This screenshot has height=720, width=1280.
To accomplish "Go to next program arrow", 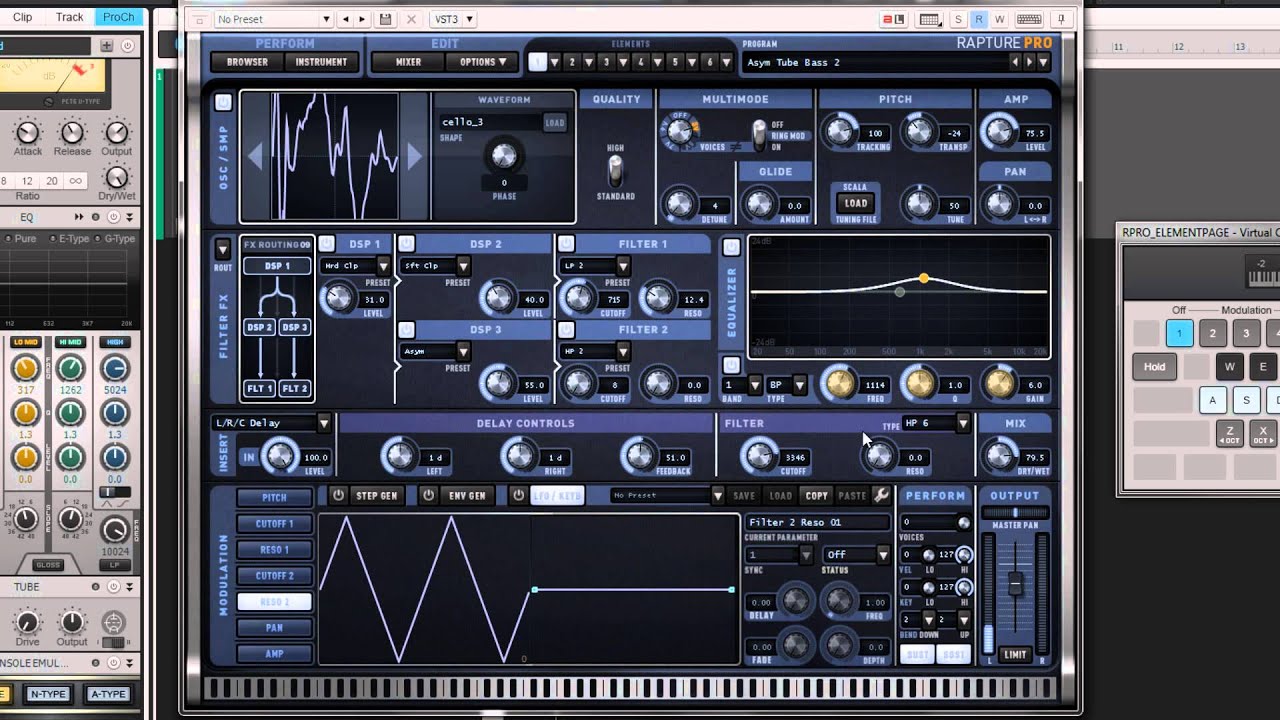I will 1028,62.
